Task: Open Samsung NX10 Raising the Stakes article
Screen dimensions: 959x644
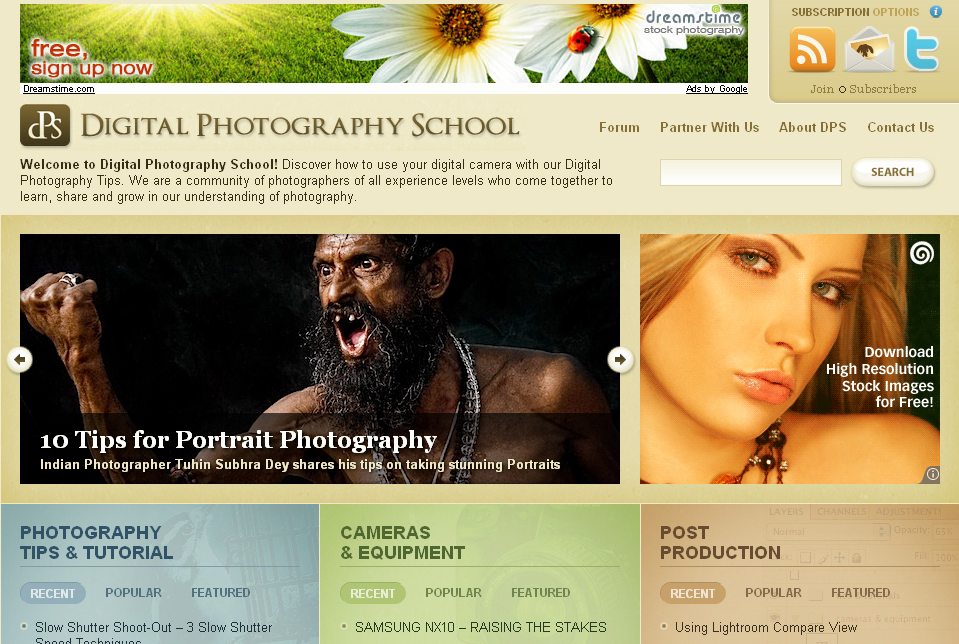Action: [481, 627]
